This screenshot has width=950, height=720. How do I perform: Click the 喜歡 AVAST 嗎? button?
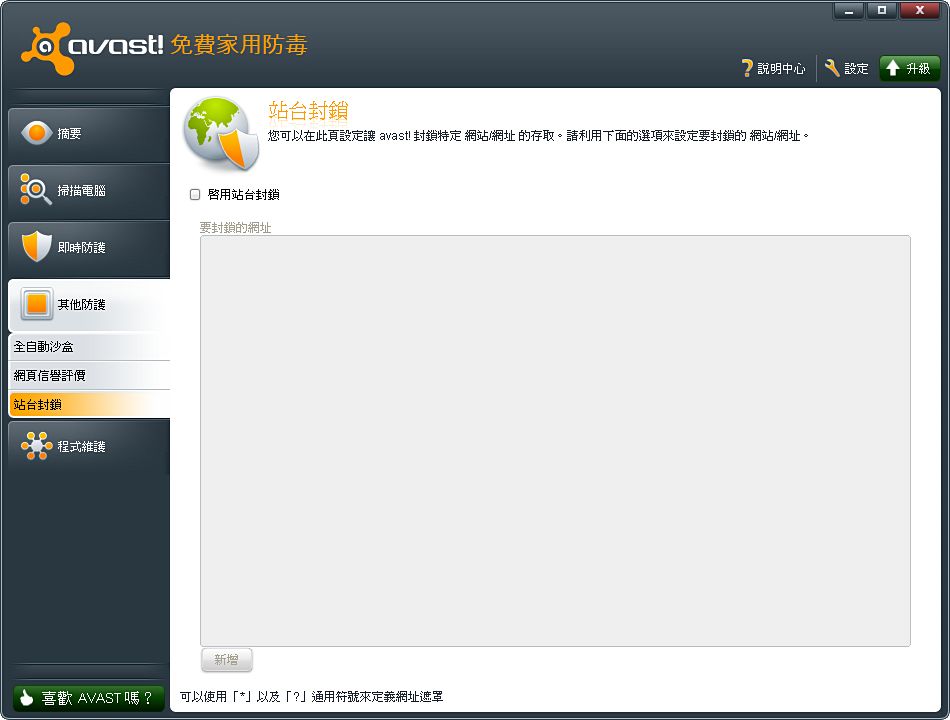[88, 698]
